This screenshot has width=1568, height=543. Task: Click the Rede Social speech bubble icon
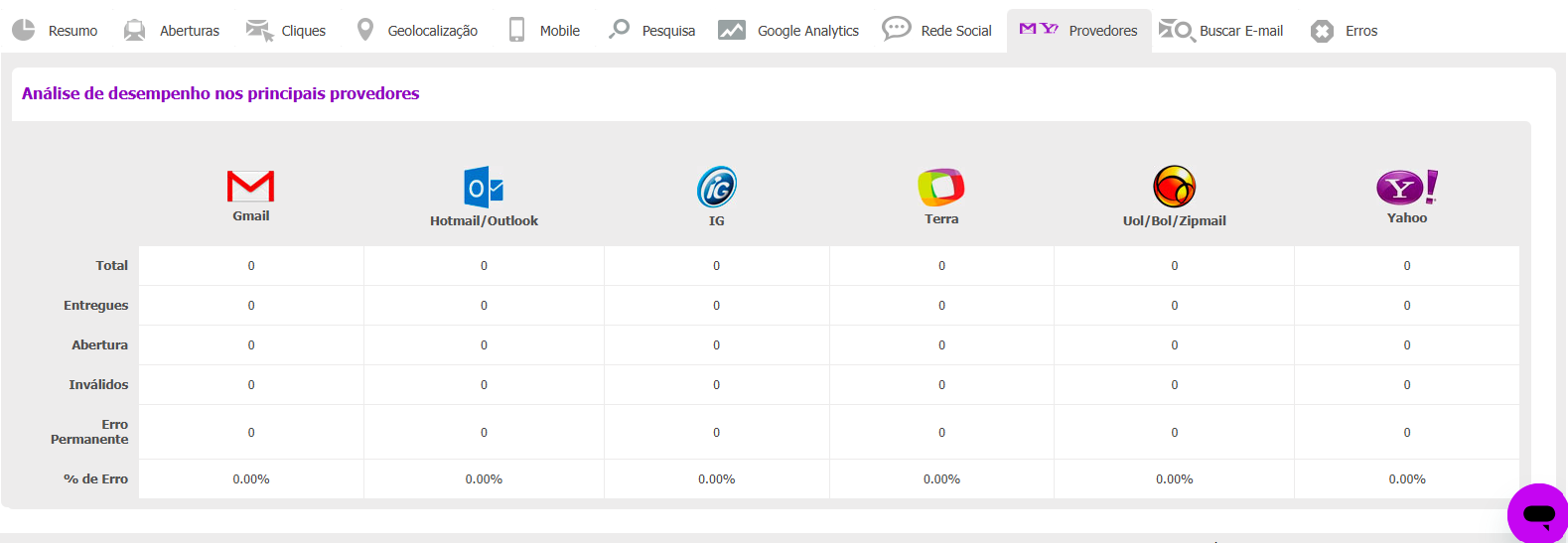pos(897,29)
